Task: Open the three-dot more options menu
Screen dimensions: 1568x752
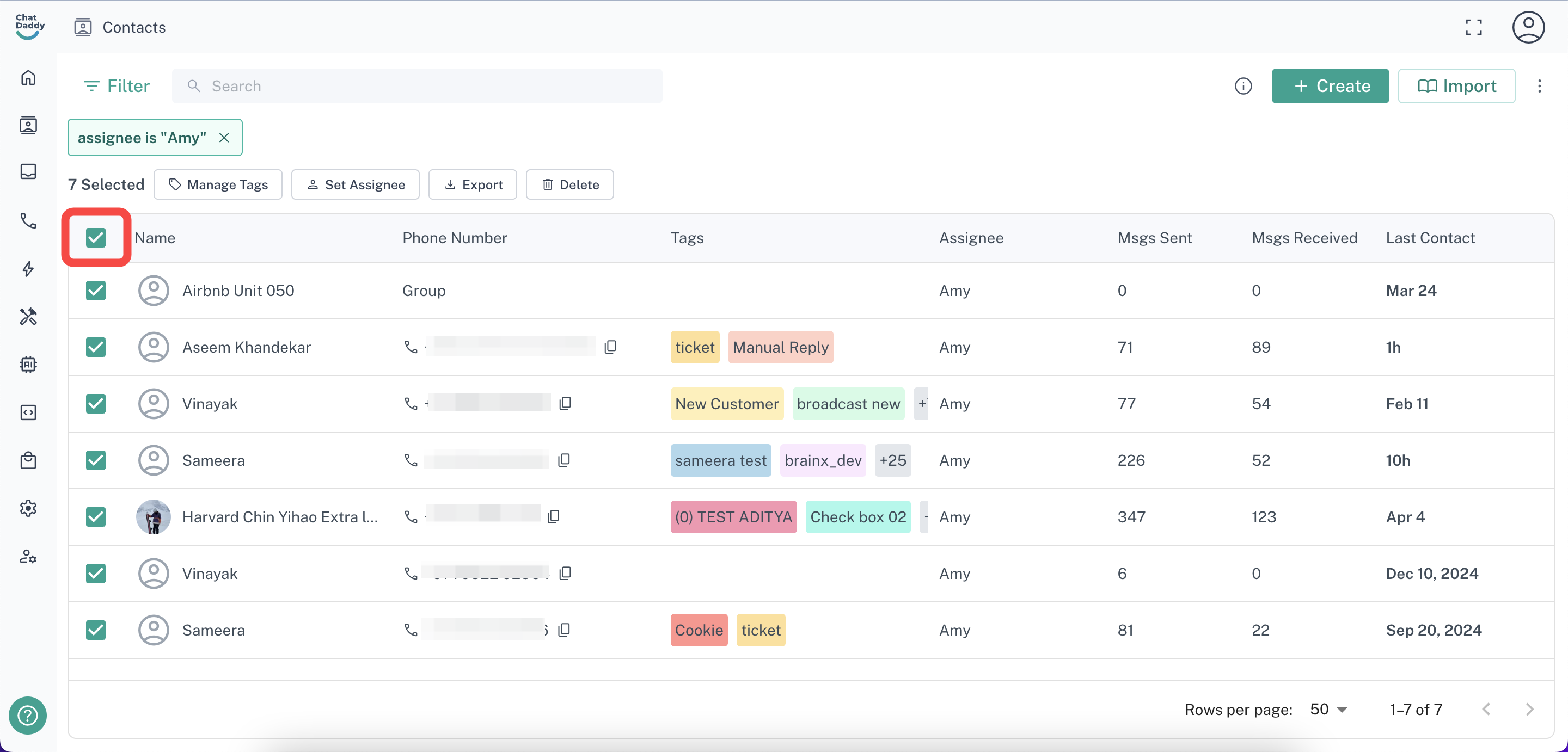Action: coord(1539,87)
